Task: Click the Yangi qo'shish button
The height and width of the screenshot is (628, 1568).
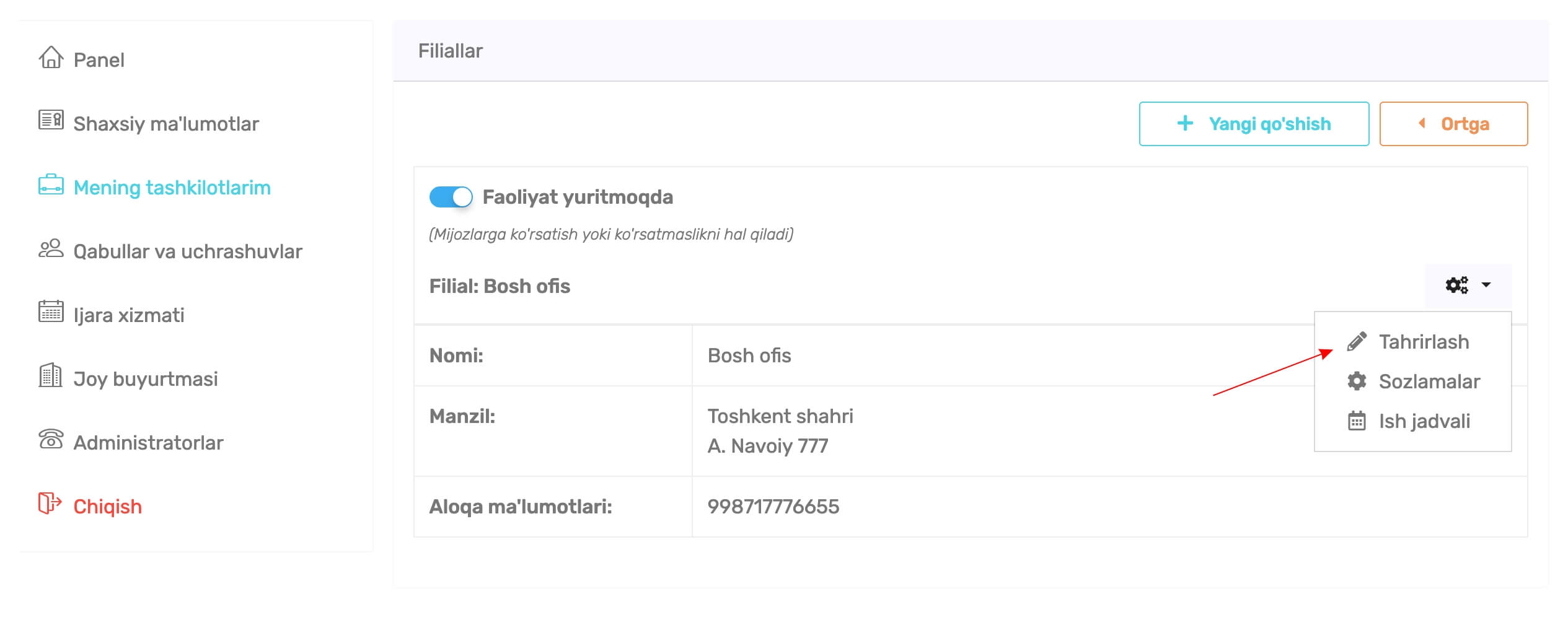Action: pyautogui.click(x=1254, y=123)
